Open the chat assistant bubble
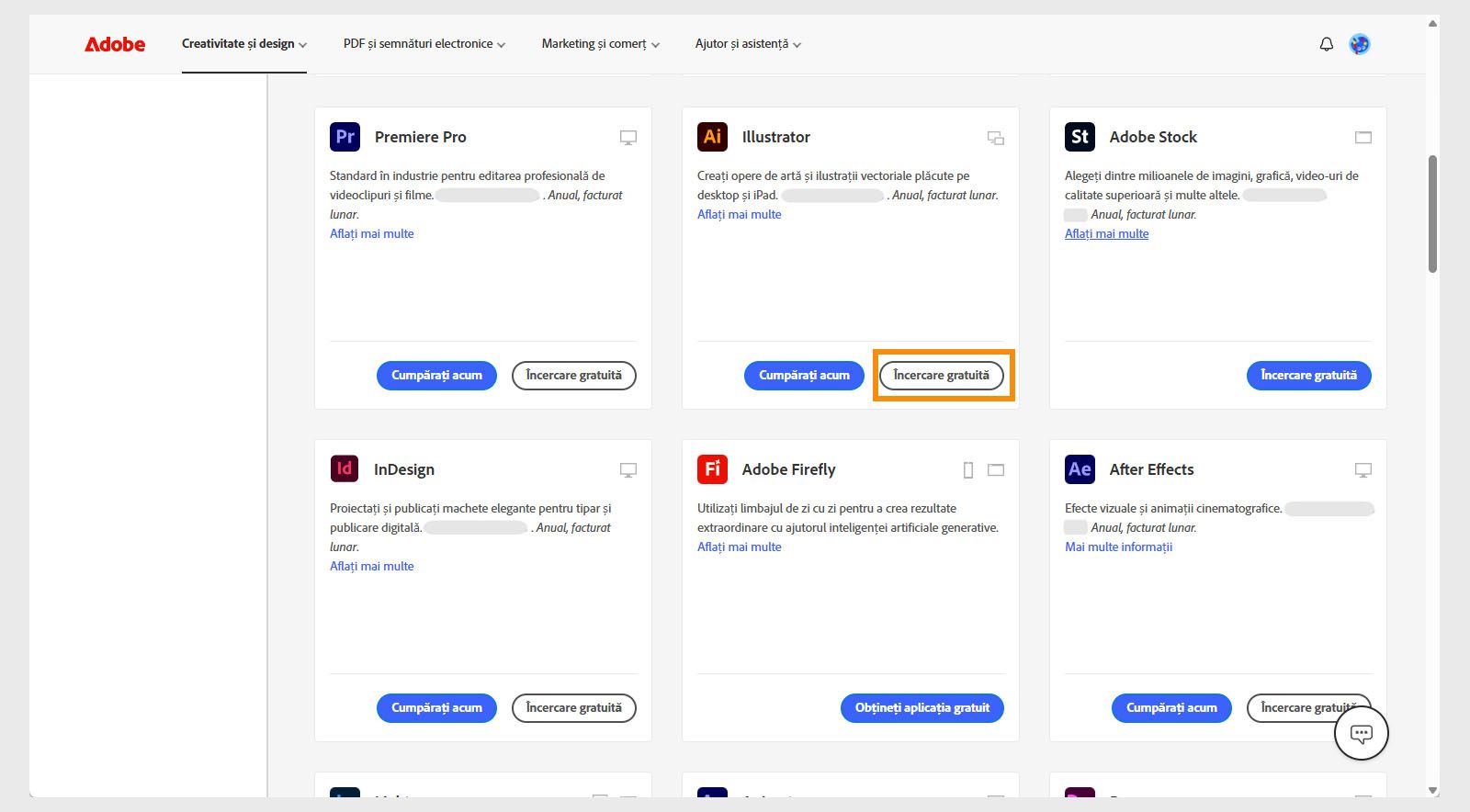 [x=1361, y=733]
